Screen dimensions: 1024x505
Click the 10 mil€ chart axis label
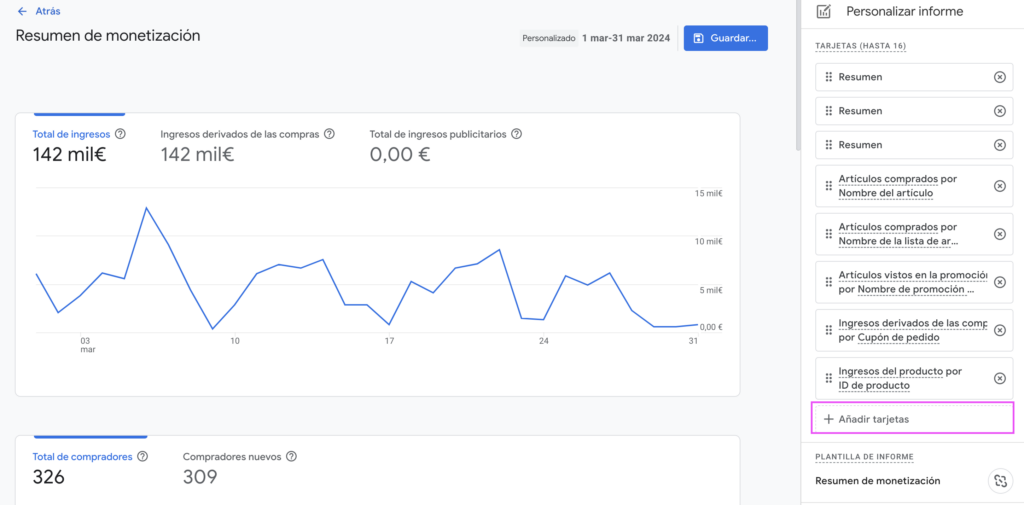pyautogui.click(x=709, y=242)
